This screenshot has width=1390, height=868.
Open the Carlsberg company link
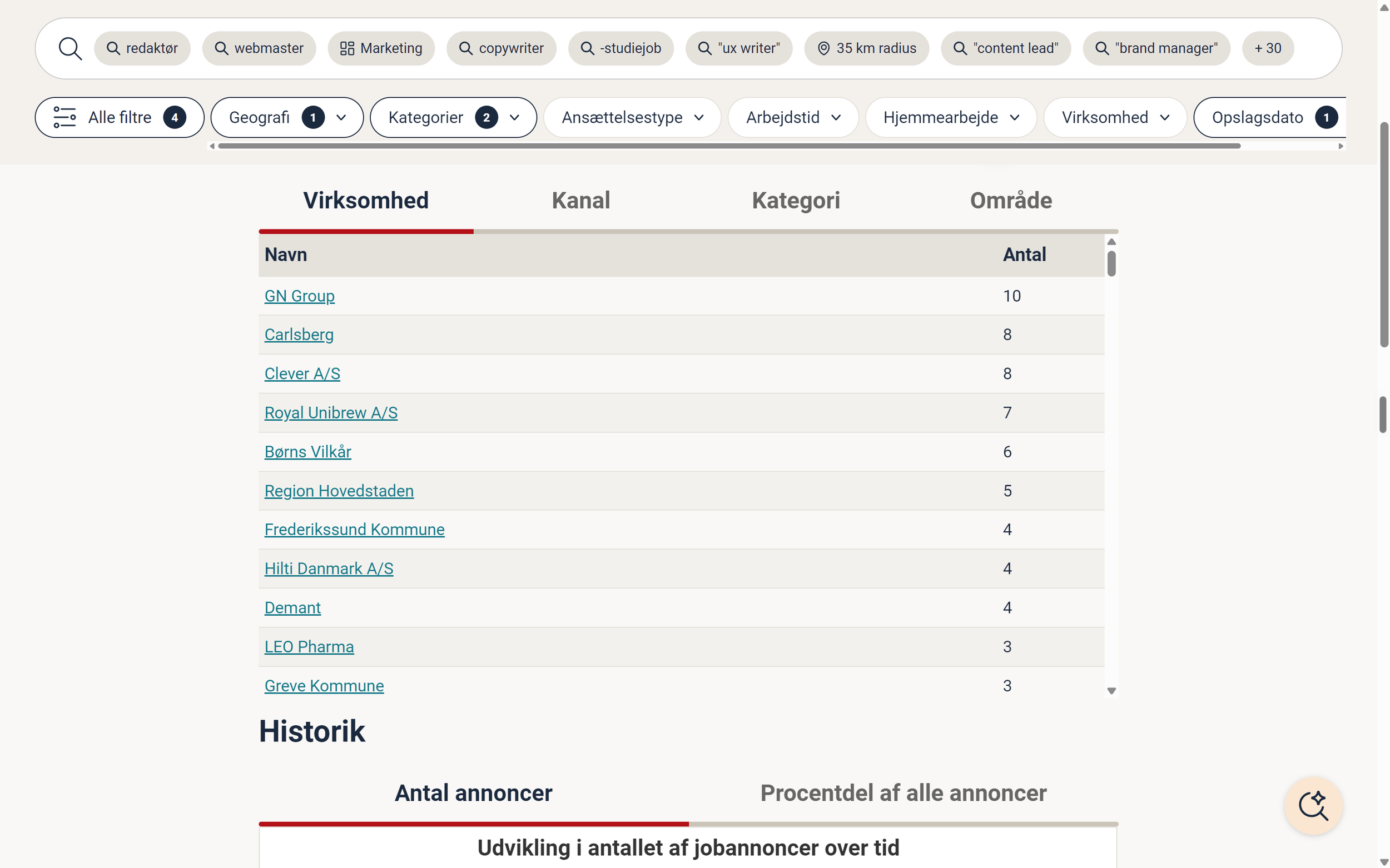click(299, 335)
